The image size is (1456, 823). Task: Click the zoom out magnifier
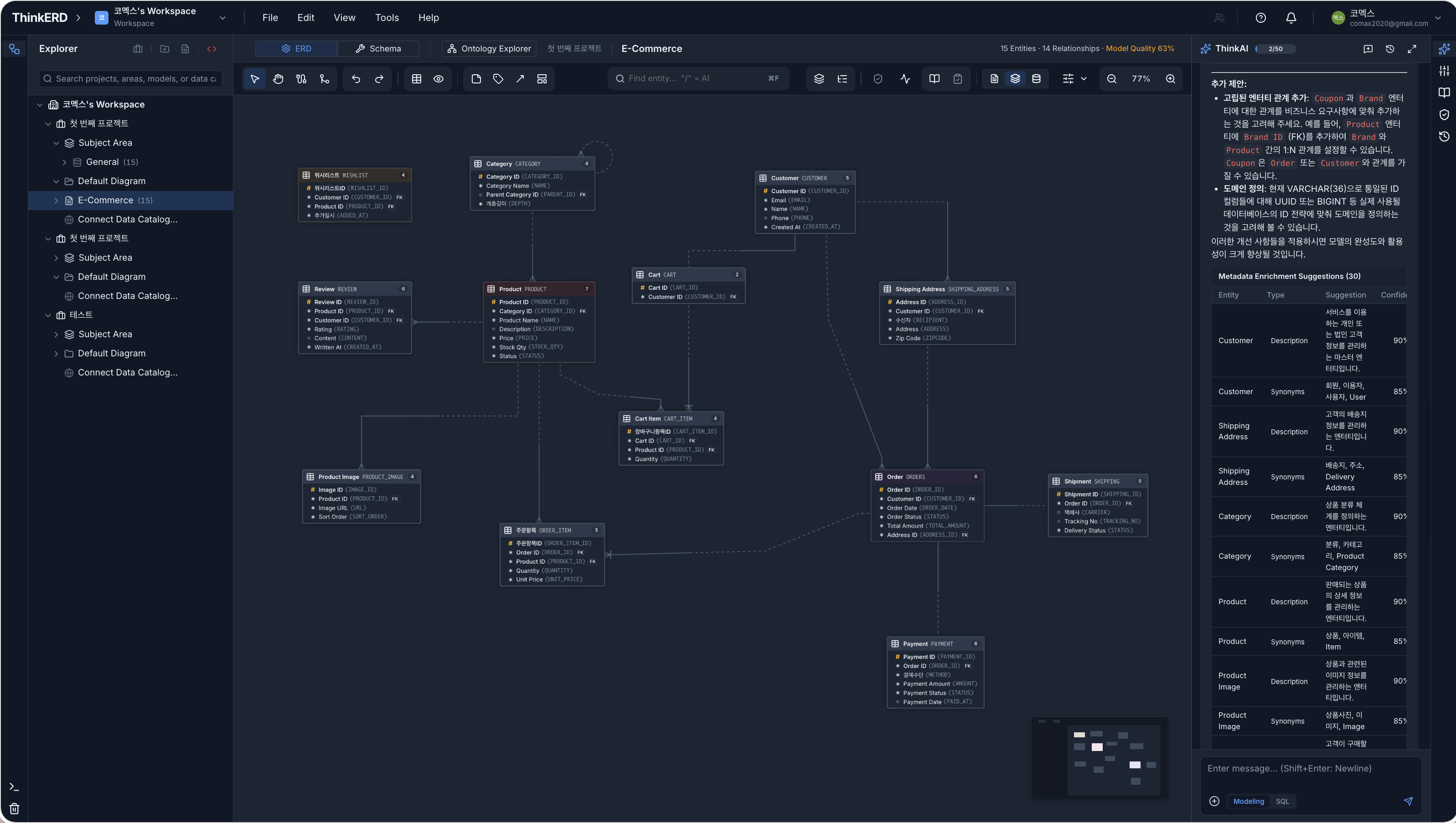point(1112,78)
